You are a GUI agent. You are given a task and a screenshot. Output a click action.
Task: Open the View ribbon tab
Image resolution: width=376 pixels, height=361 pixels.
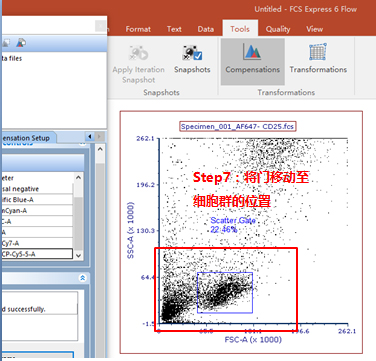[x=314, y=29]
